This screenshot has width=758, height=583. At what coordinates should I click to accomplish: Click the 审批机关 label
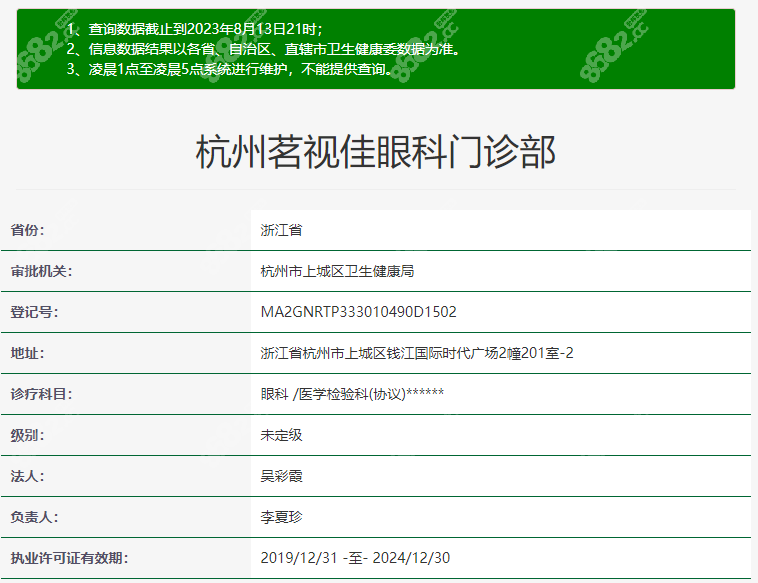pyautogui.click(x=42, y=271)
